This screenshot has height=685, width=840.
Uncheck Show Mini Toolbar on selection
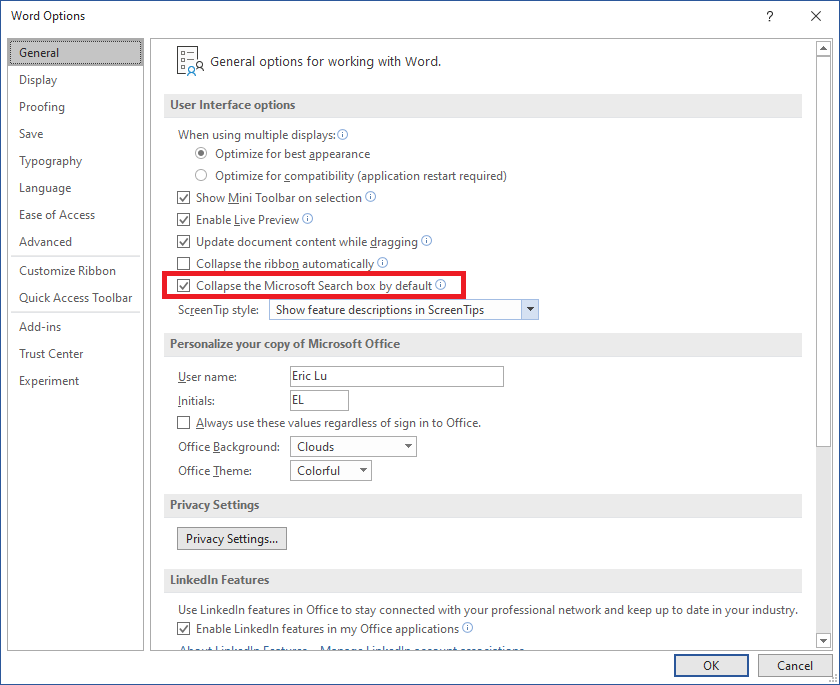pyautogui.click(x=183, y=198)
